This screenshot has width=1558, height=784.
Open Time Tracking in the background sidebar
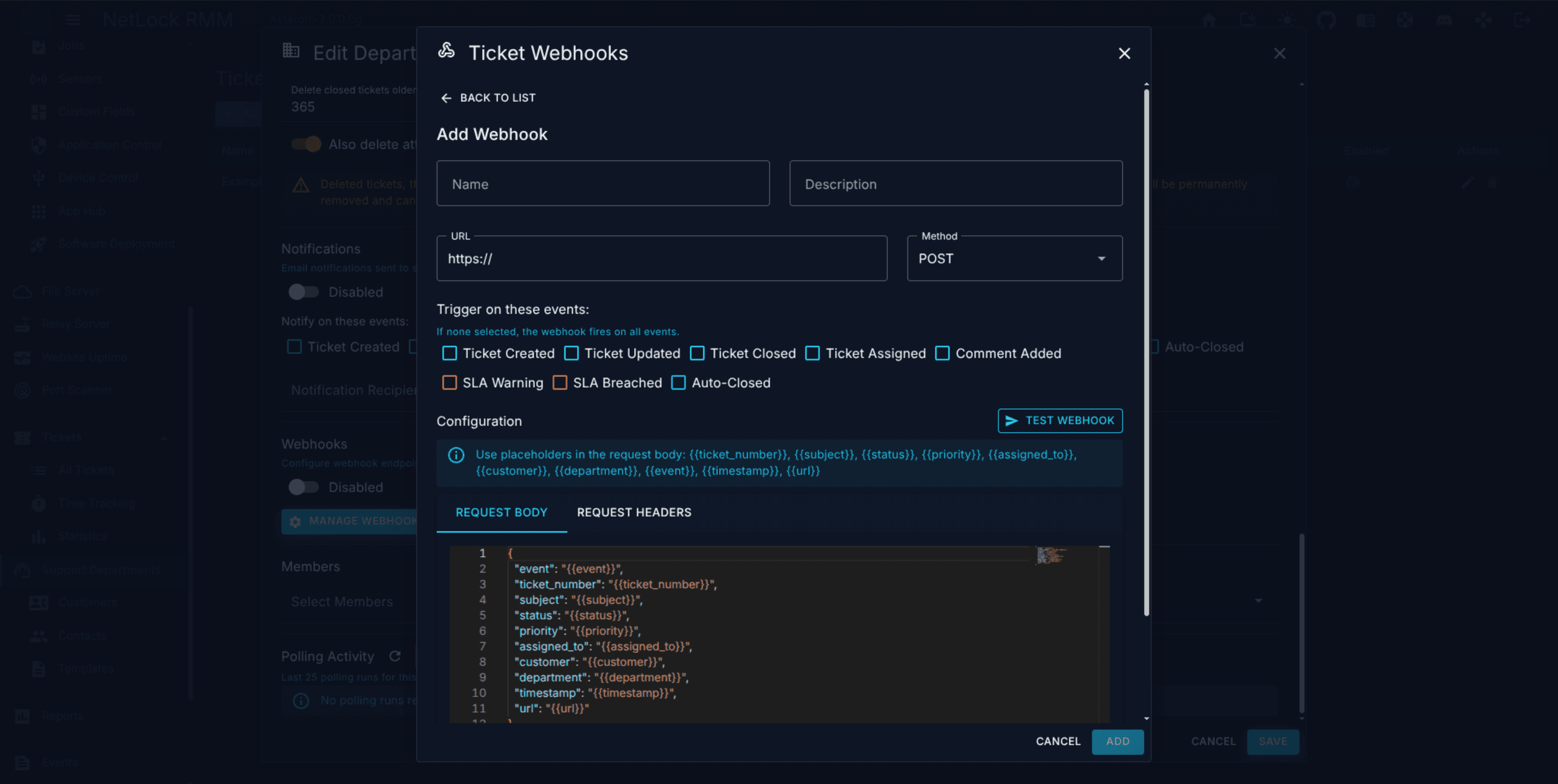coord(96,504)
